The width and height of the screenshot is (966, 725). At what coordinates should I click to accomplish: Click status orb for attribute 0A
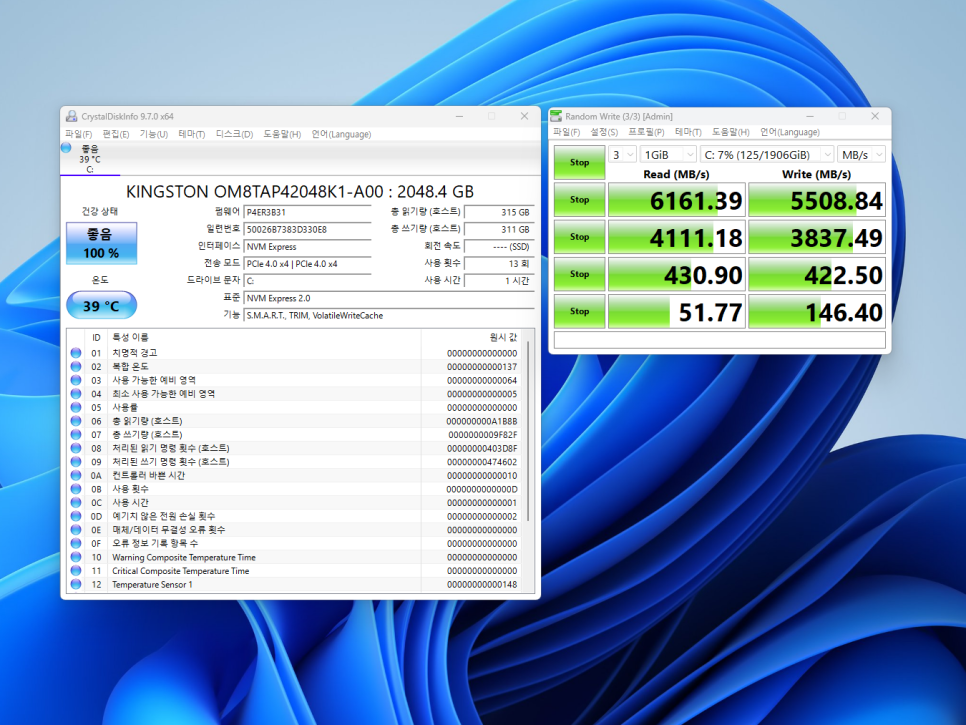pyautogui.click(x=76, y=476)
